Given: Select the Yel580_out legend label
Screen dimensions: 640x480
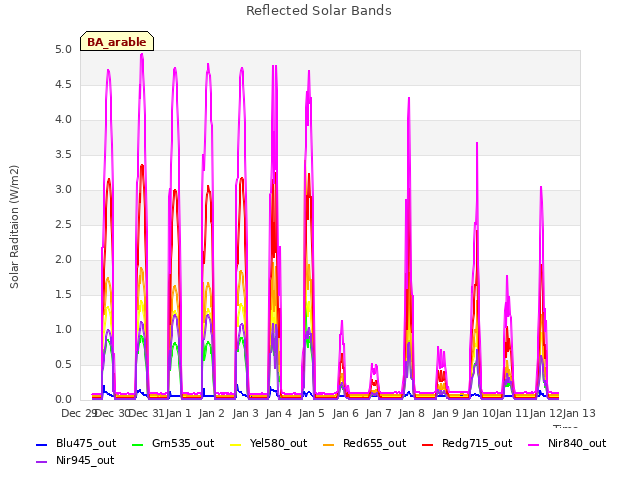Looking at the screenshot, I should point(278,443).
